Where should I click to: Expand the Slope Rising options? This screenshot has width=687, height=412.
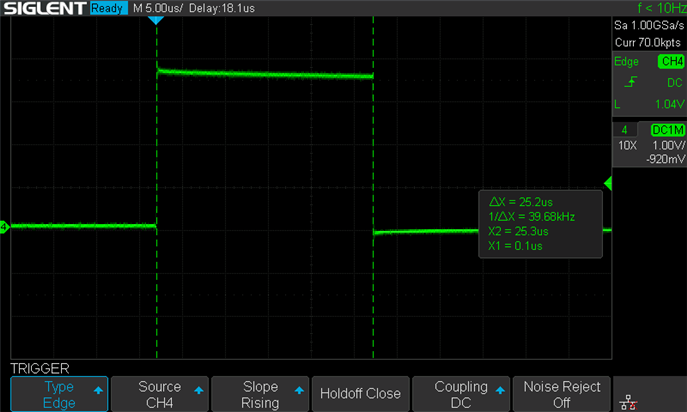coord(260,393)
